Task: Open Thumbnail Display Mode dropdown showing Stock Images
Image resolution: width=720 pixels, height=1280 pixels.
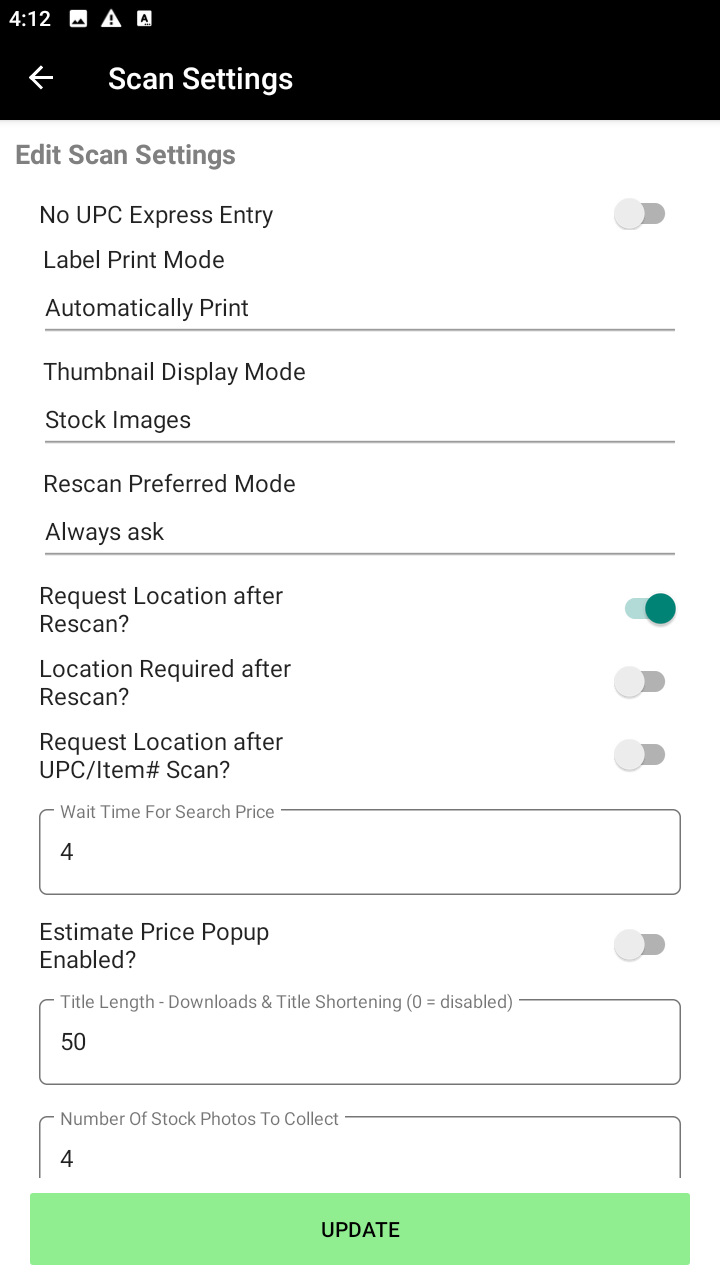Action: pyautogui.click(x=360, y=420)
